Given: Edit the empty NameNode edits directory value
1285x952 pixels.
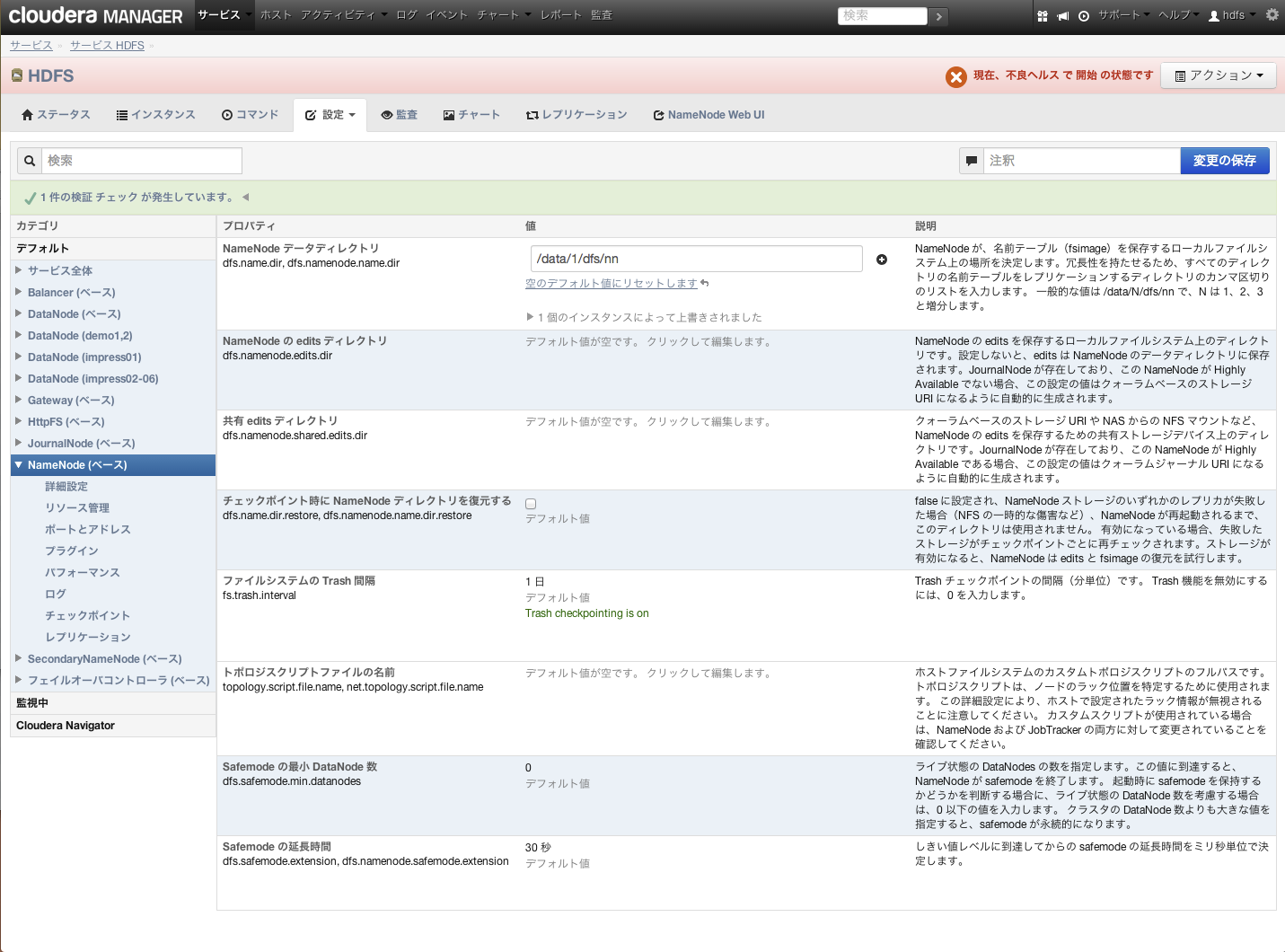Looking at the screenshot, I should [x=649, y=342].
